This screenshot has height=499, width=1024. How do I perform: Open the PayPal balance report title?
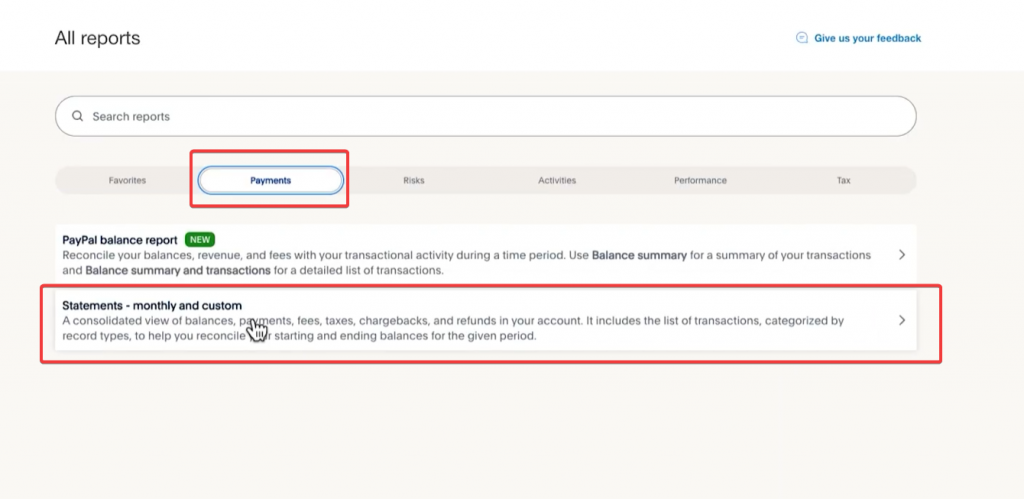(120, 240)
